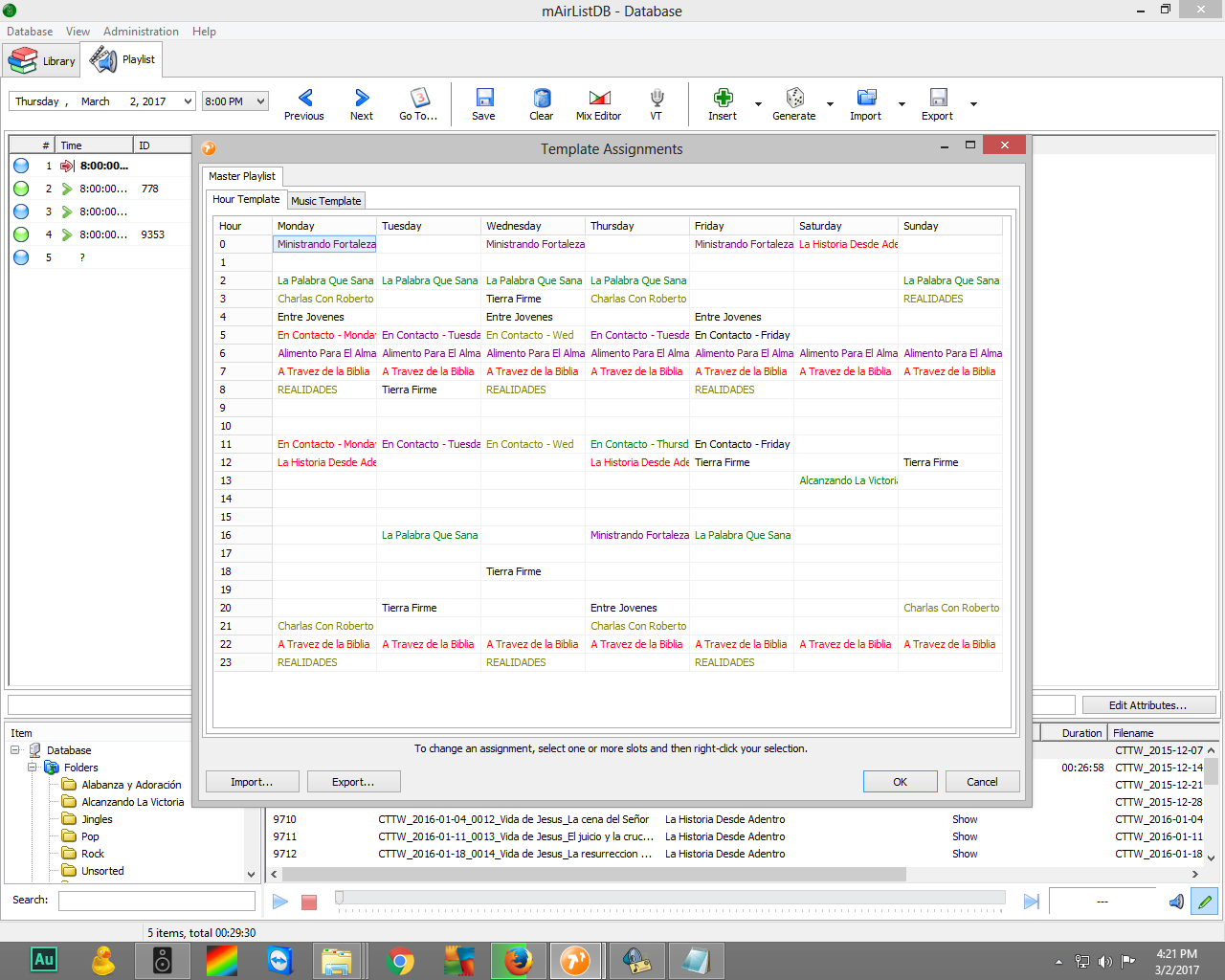Go to Previous playlist hour
This screenshot has width=1225, height=980.
pyautogui.click(x=304, y=103)
